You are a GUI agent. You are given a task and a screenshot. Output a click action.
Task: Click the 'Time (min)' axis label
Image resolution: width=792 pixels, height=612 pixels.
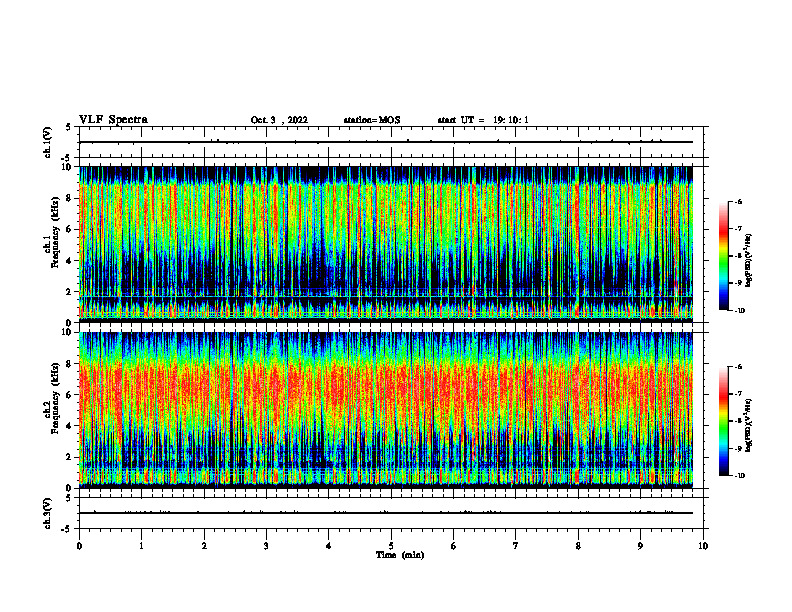400,555
